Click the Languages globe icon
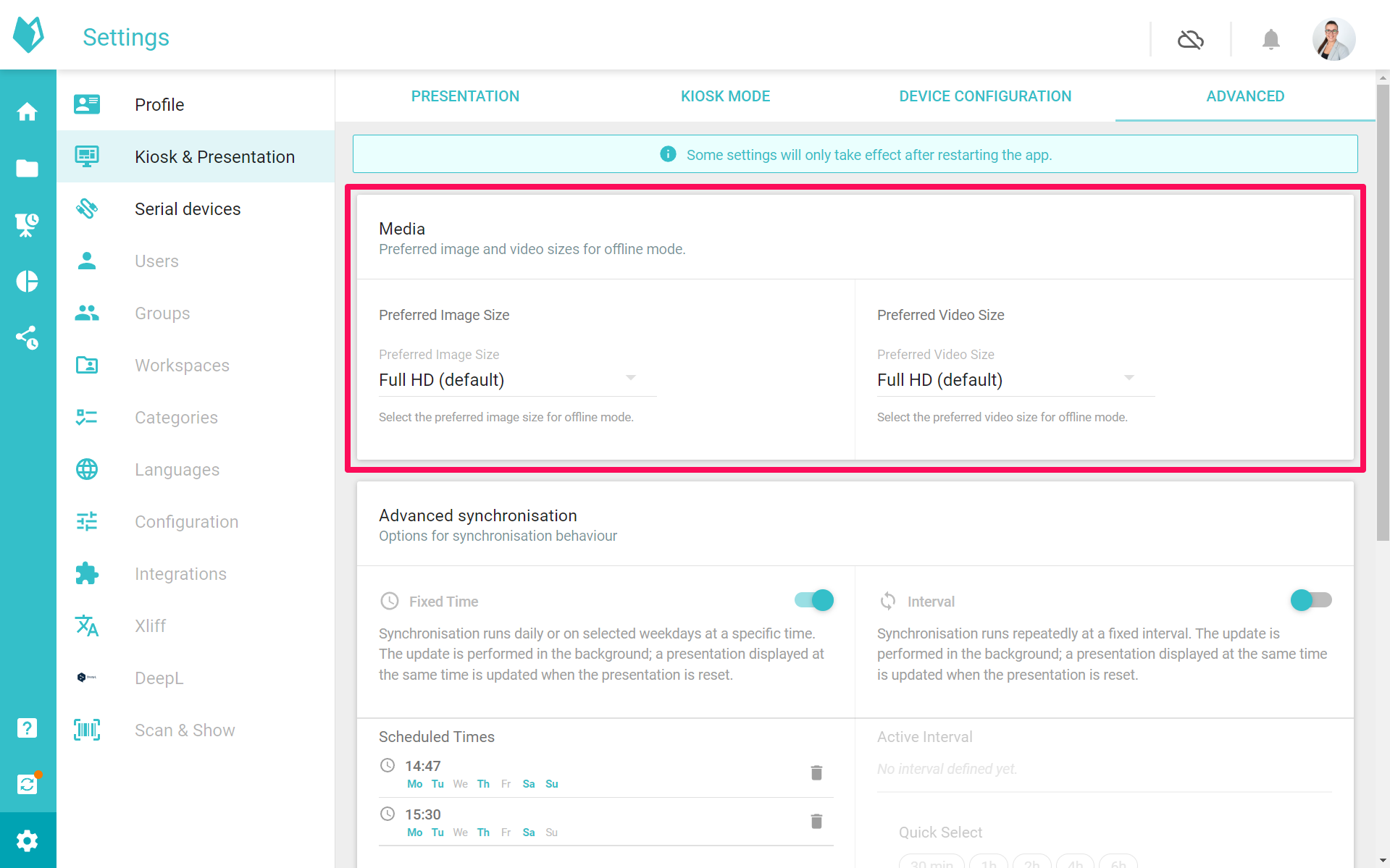Viewport: 1390px width, 868px height. (87, 469)
